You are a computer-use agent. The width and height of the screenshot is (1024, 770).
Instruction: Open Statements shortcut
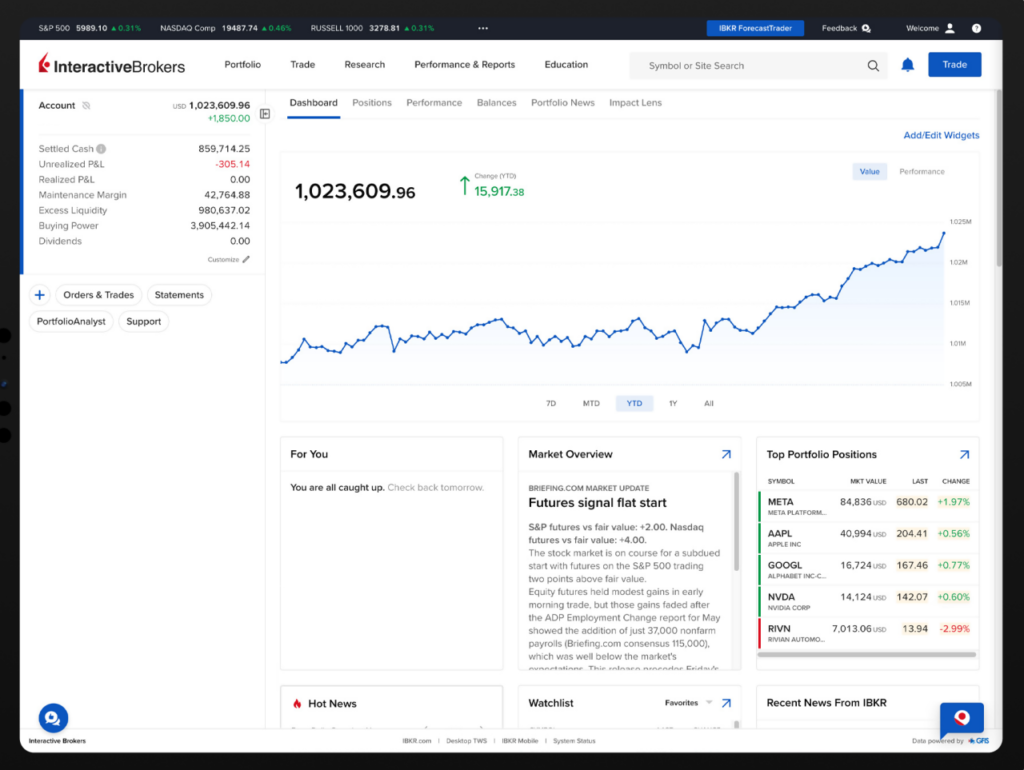(179, 295)
